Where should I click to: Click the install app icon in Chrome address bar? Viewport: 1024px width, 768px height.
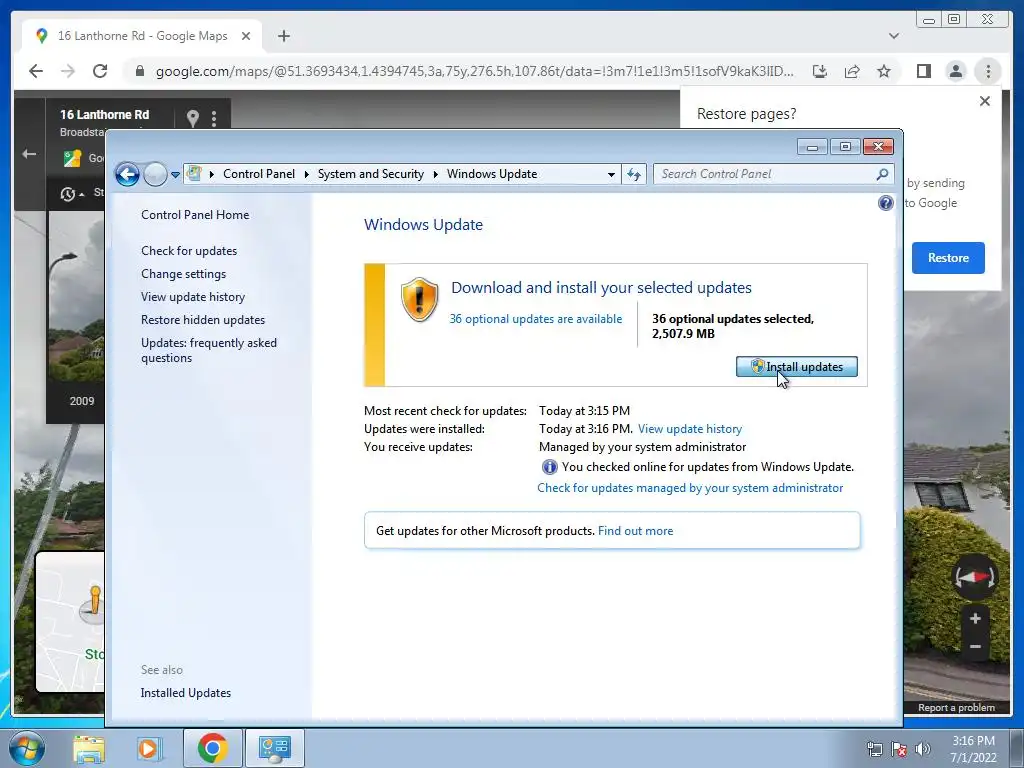pyautogui.click(x=820, y=71)
